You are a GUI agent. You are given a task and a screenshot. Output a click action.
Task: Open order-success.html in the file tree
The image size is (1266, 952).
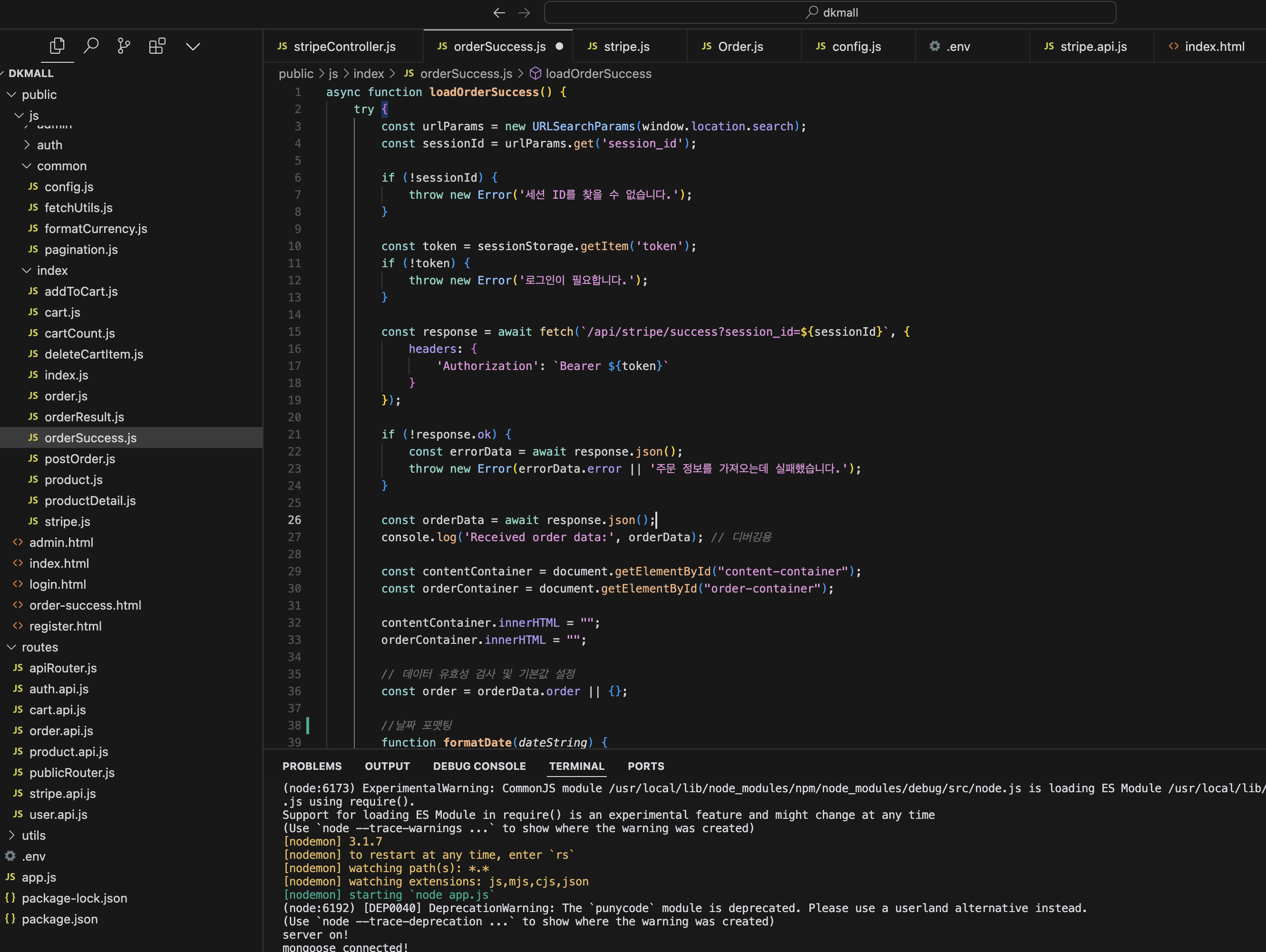85,605
